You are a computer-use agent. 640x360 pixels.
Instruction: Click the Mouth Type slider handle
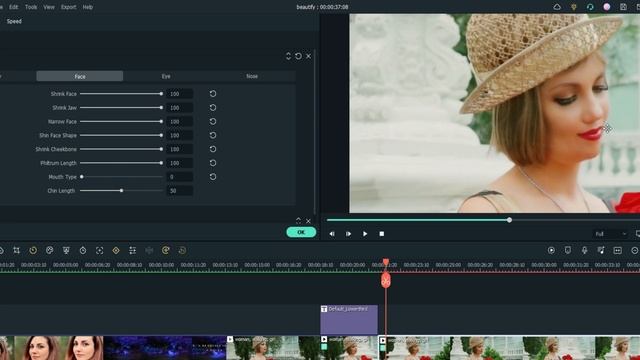click(82, 177)
